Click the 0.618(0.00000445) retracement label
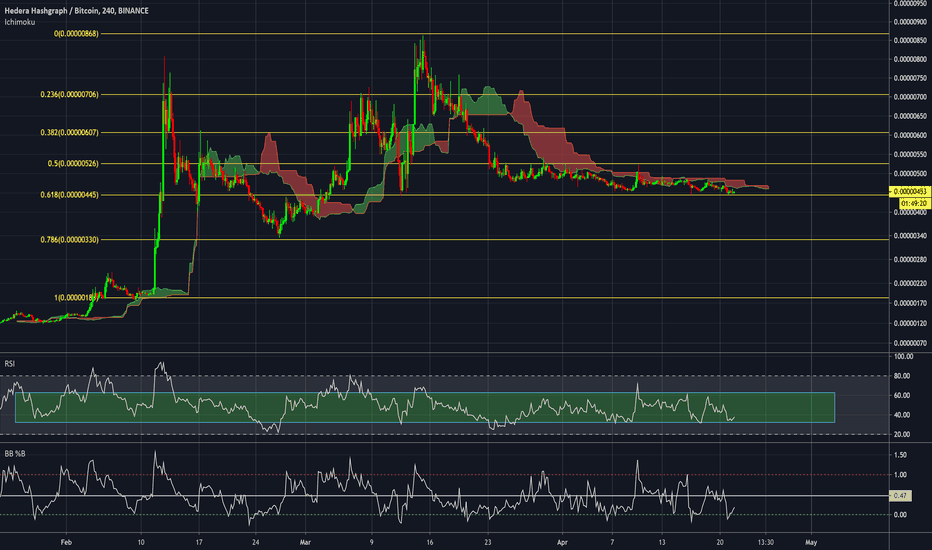Image resolution: width=932 pixels, height=550 pixels. [70, 195]
